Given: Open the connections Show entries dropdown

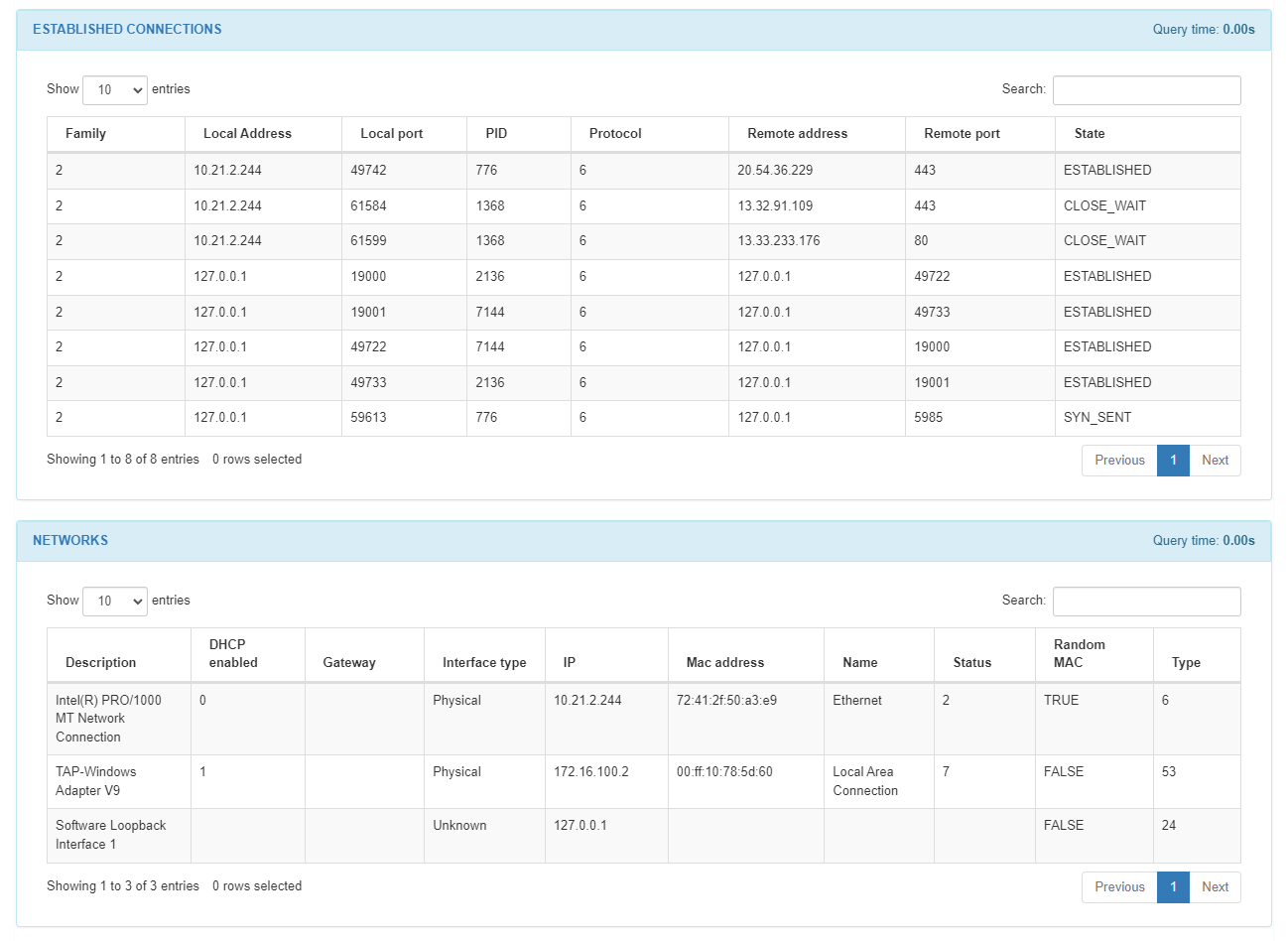Looking at the screenshot, I should (x=115, y=89).
